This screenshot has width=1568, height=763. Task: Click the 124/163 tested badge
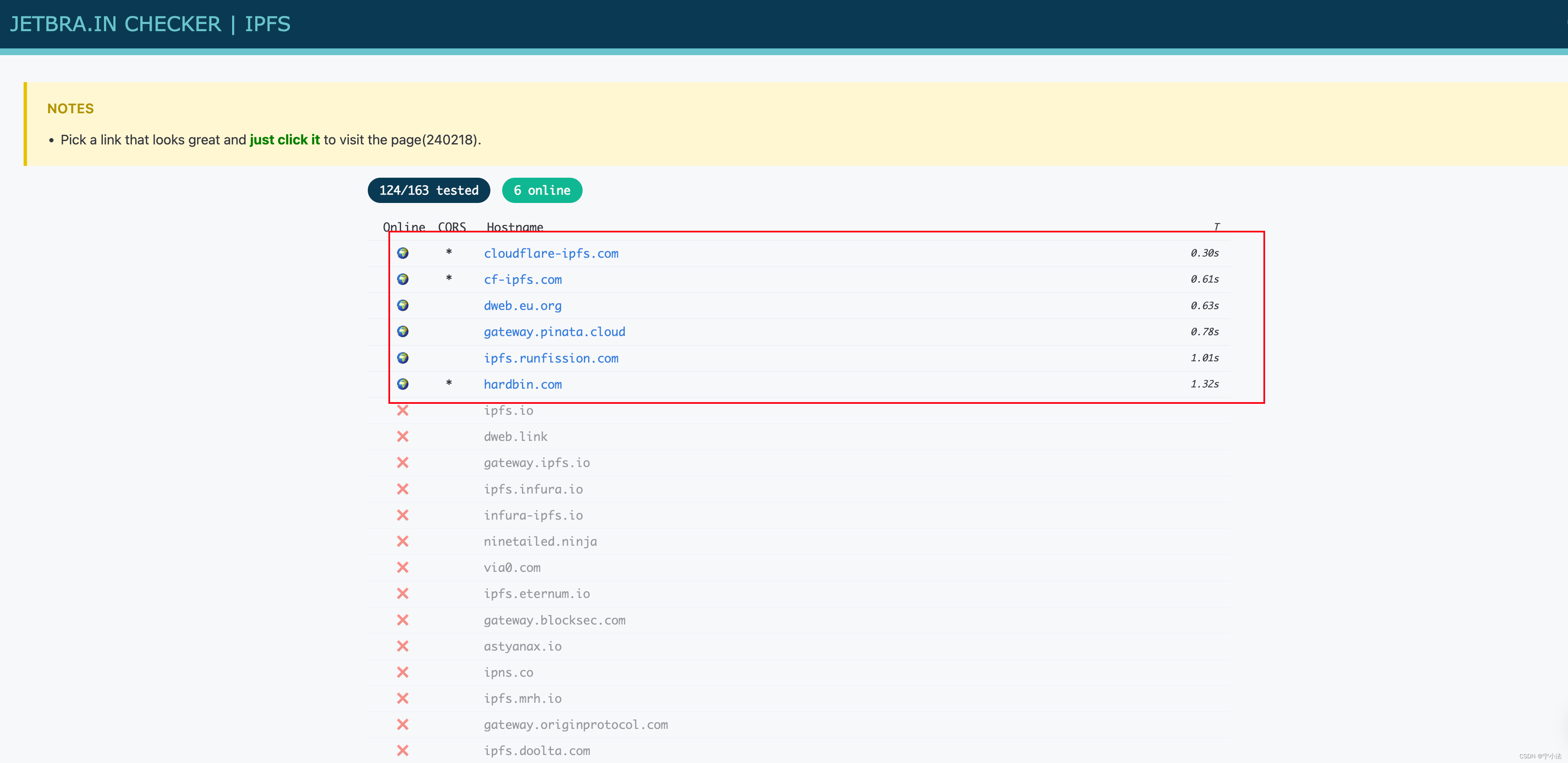(x=428, y=190)
